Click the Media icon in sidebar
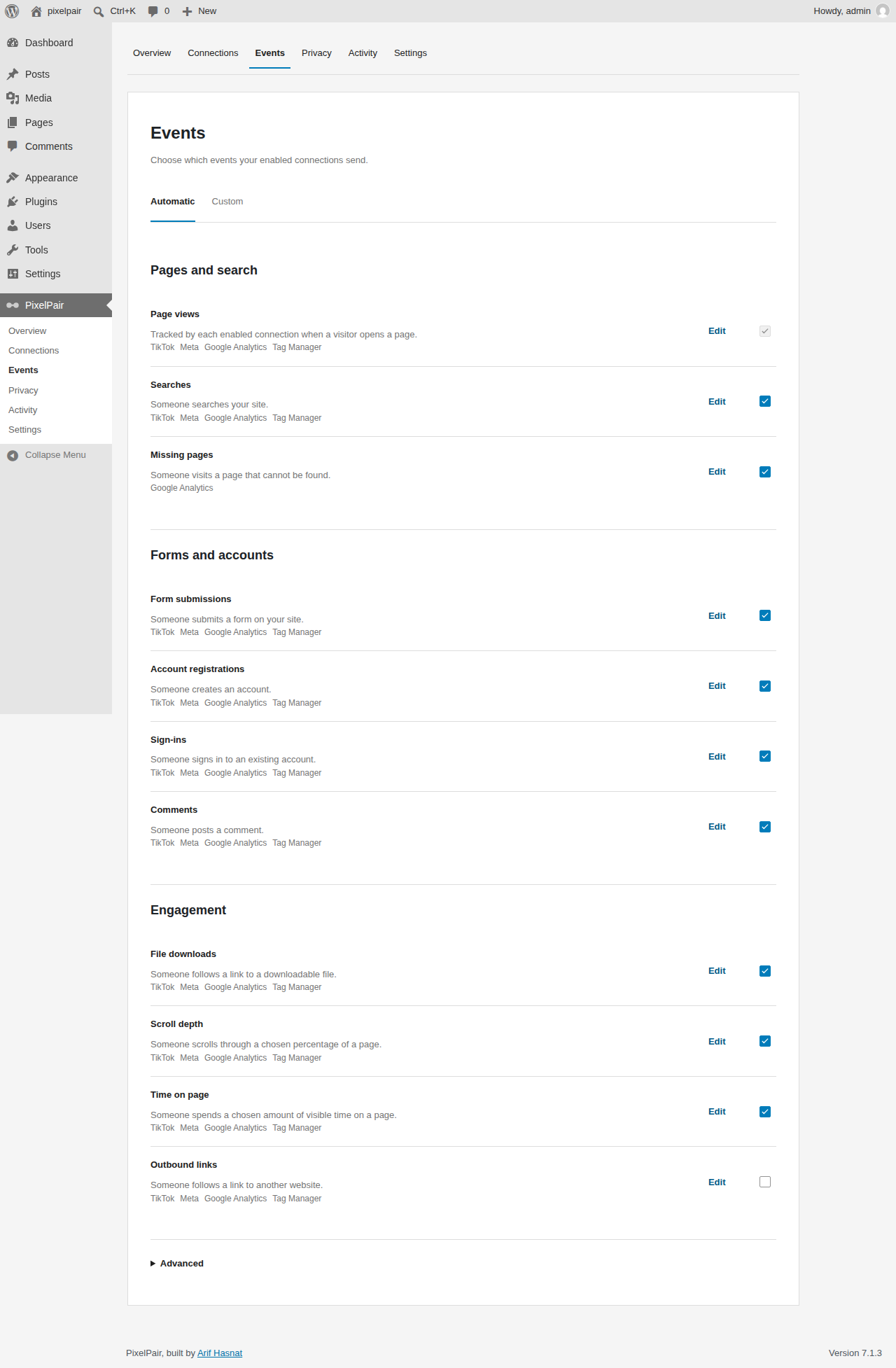 tap(13, 98)
